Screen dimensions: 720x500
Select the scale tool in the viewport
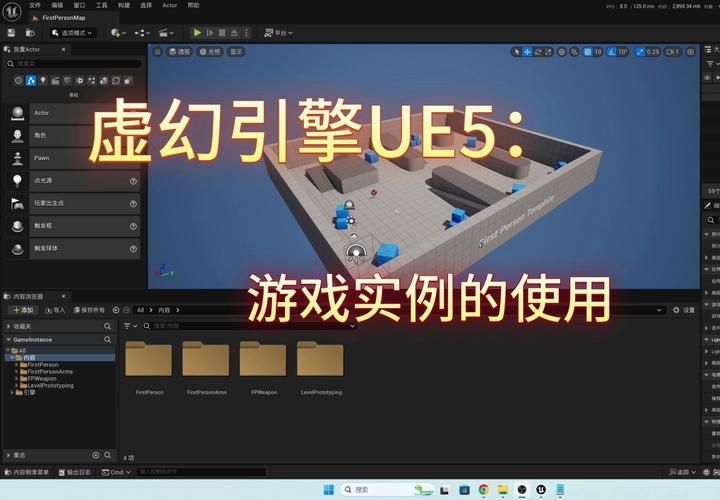548,52
